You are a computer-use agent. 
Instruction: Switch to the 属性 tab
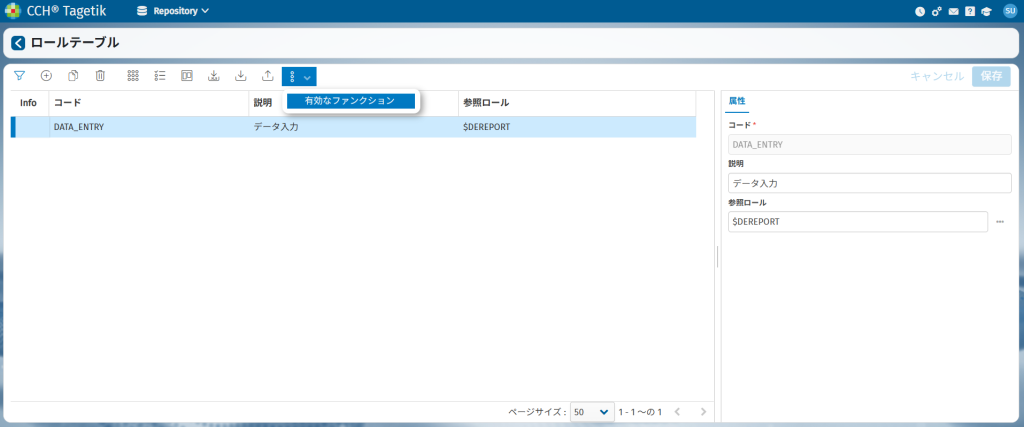pos(737,101)
